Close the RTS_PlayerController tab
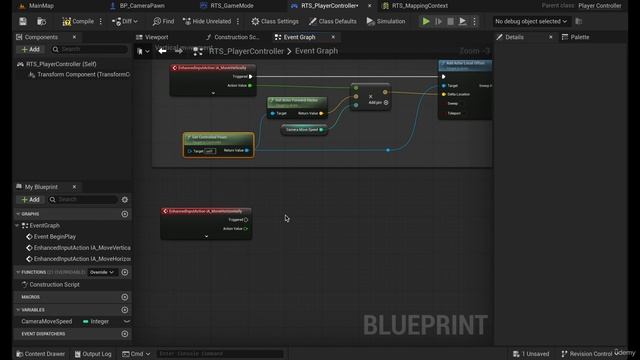The height and width of the screenshot is (360, 640). click(x=370, y=6)
